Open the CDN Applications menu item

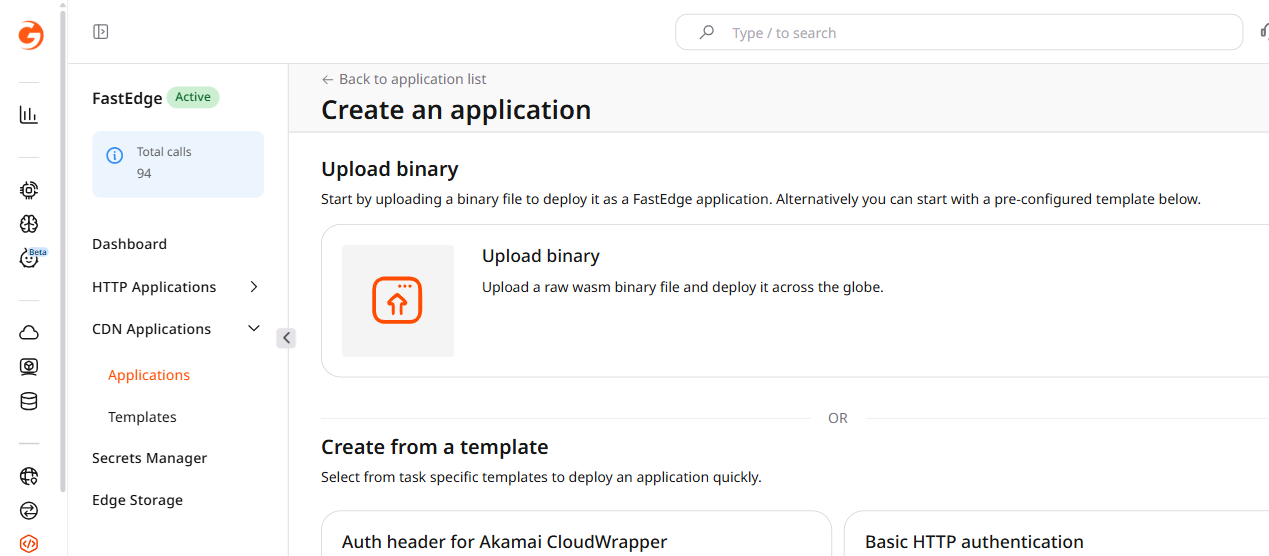151,329
